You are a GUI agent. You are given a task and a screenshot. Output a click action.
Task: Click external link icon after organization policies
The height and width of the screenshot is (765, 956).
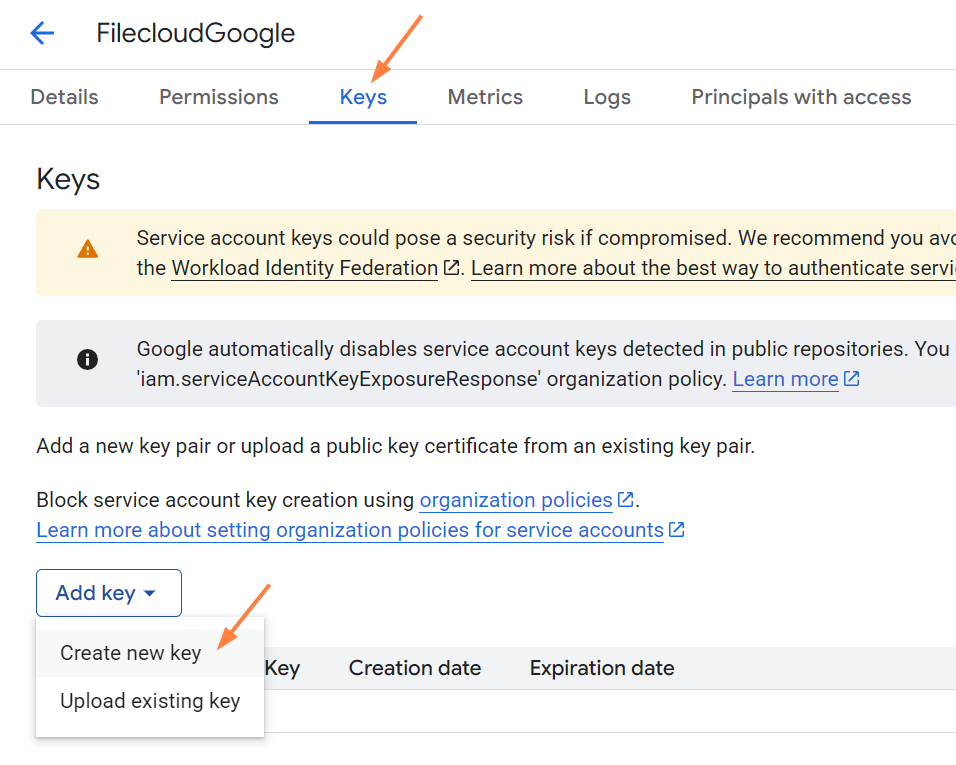626,500
